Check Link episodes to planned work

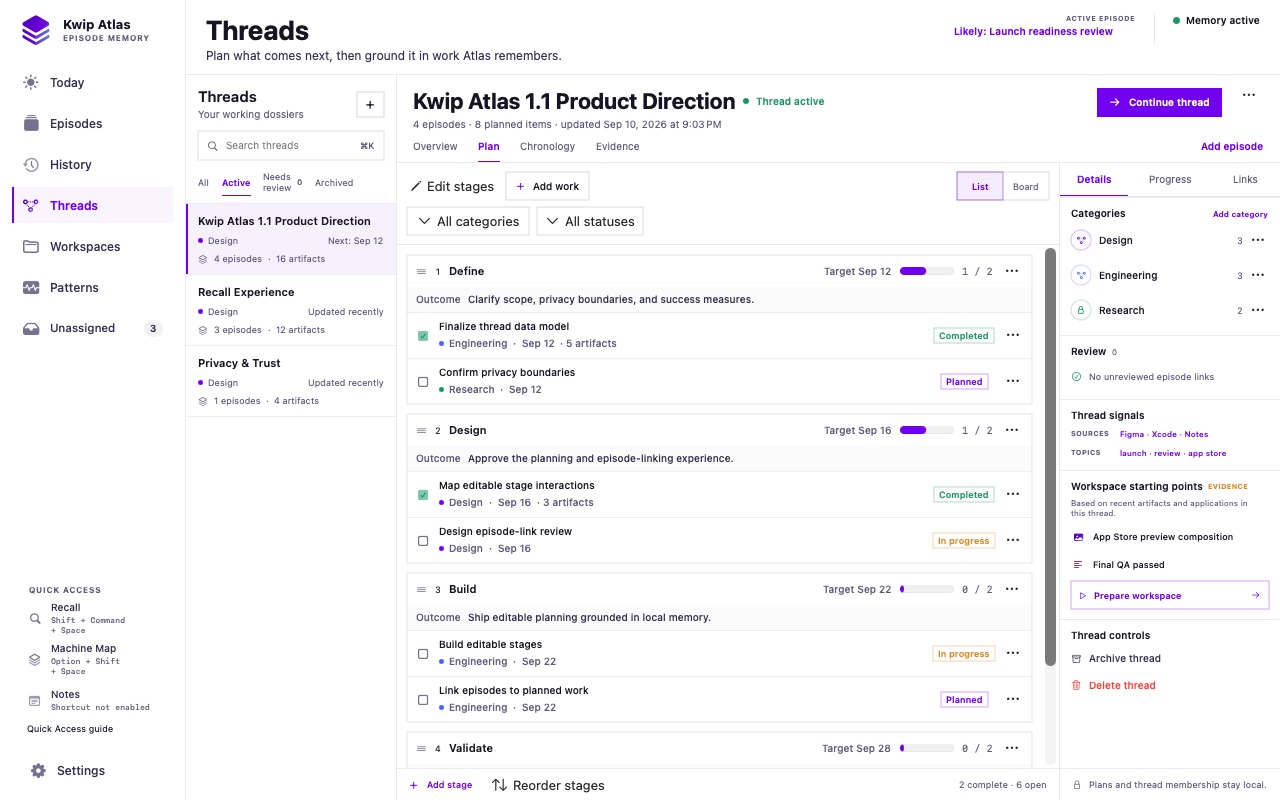(x=423, y=700)
